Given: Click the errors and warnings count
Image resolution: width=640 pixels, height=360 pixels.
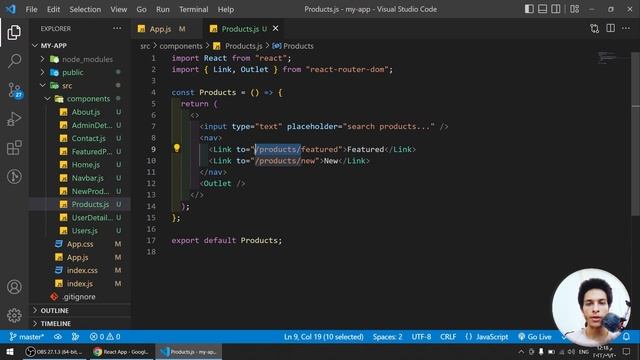Looking at the screenshot, I should [105, 337].
